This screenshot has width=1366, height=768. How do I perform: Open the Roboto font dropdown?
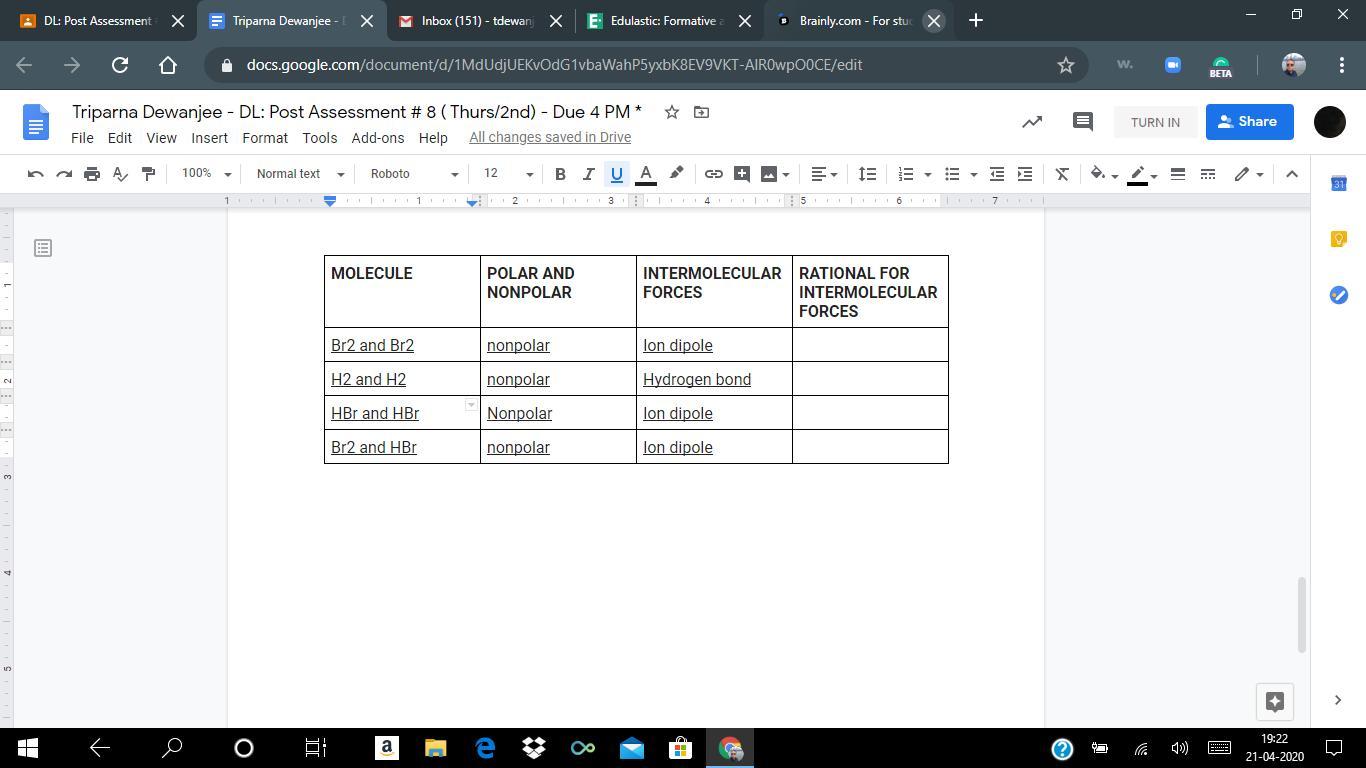point(413,174)
